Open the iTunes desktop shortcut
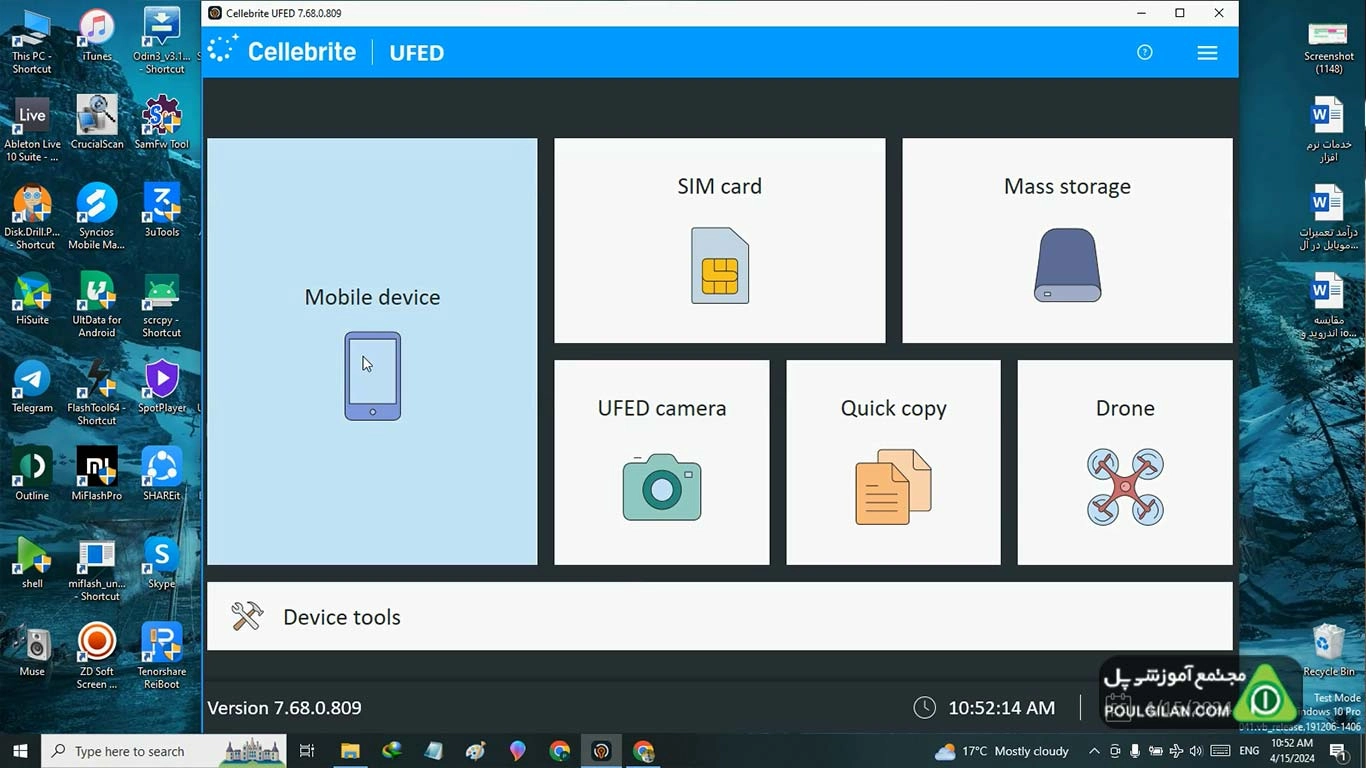This screenshot has width=1366, height=768. [x=97, y=37]
